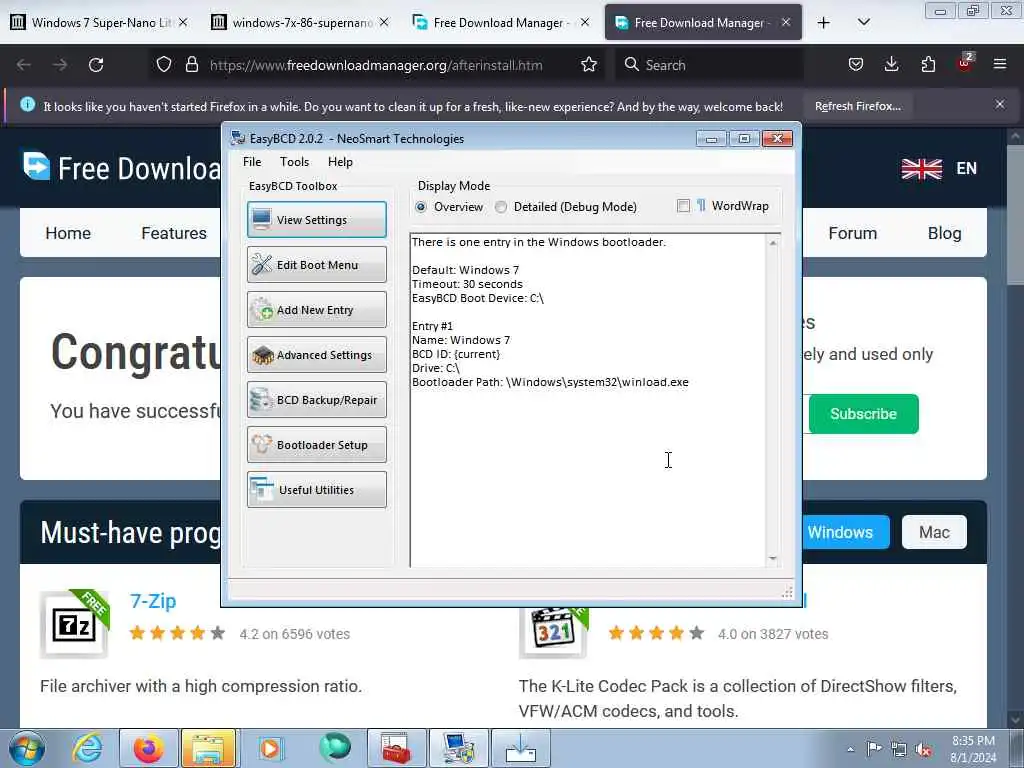Click the Firefox Search box
Screen dimensions: 1024x768
pyautogui.click(x=709, y=65)
